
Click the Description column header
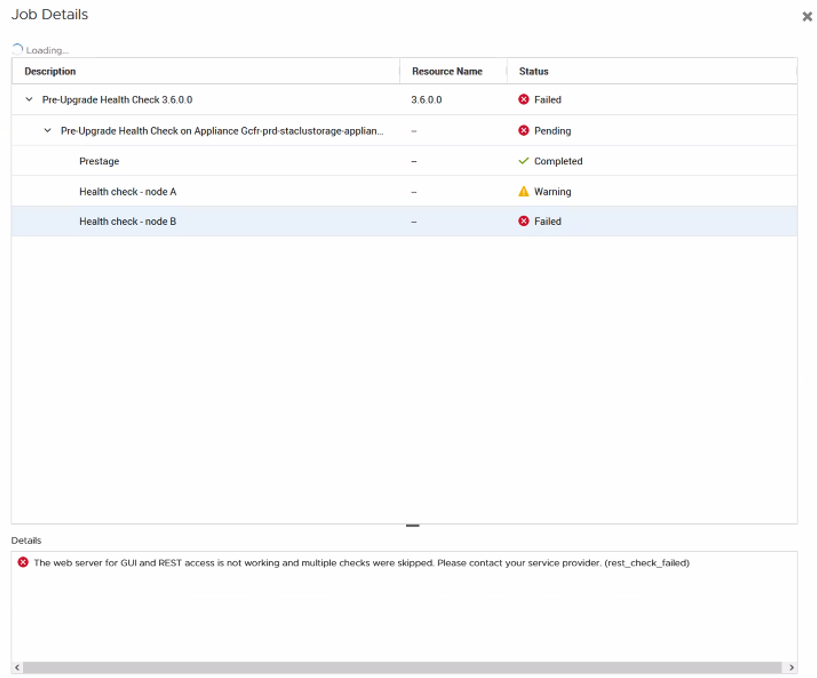pyautogui.click(x=49, y=71)
